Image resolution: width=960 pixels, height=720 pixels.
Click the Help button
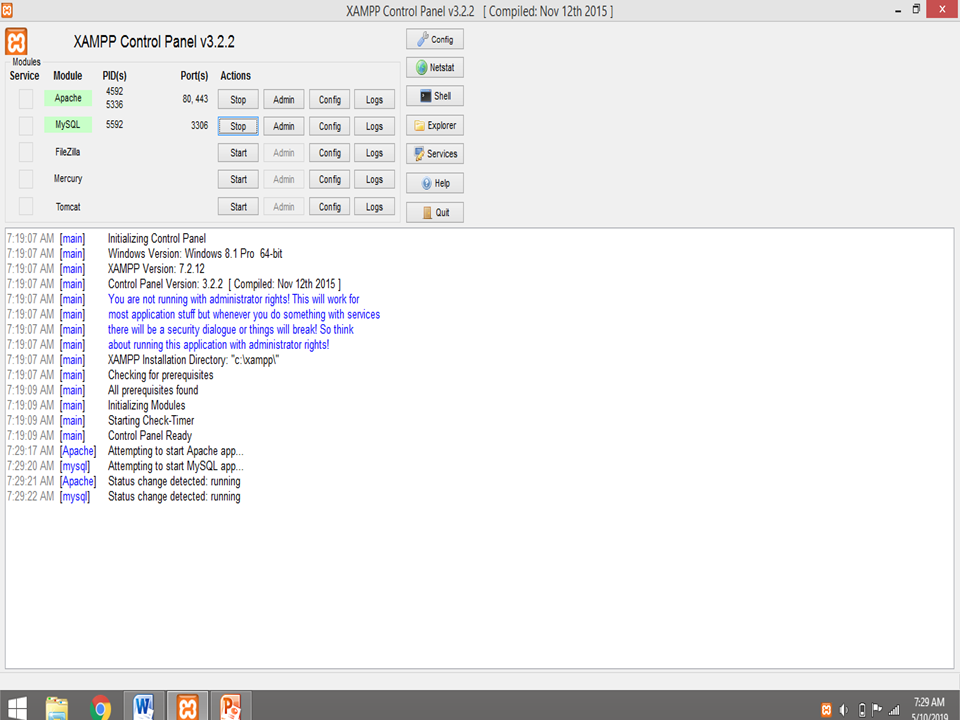pyautogui.click(x=435, y=183)
